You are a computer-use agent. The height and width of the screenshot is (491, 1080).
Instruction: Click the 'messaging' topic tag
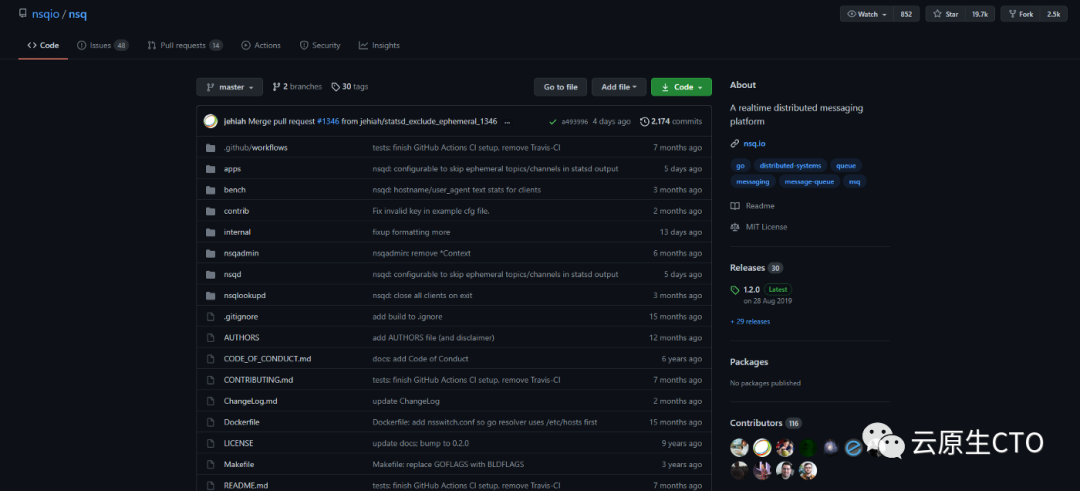[753, 182]
